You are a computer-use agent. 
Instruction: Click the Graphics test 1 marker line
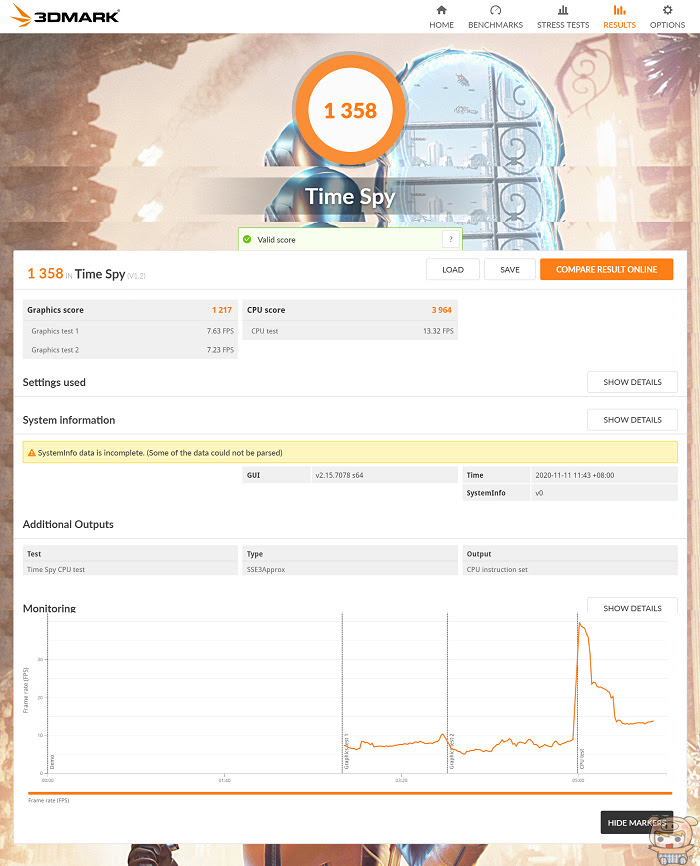pos(343,692)
